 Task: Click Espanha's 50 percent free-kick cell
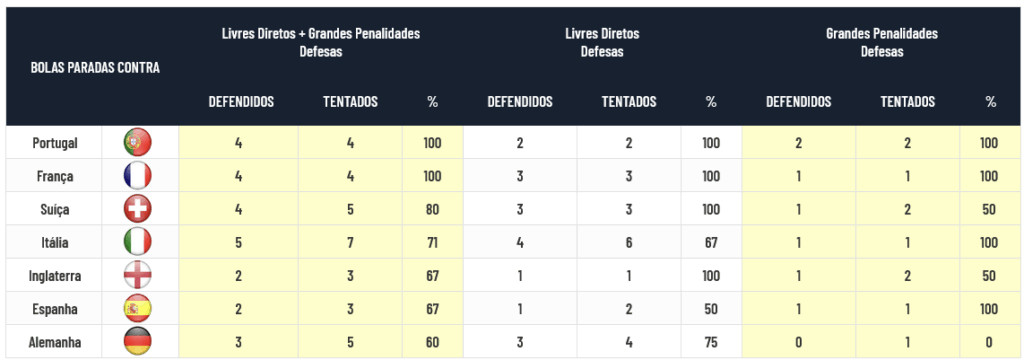click(x=711, y=309)
